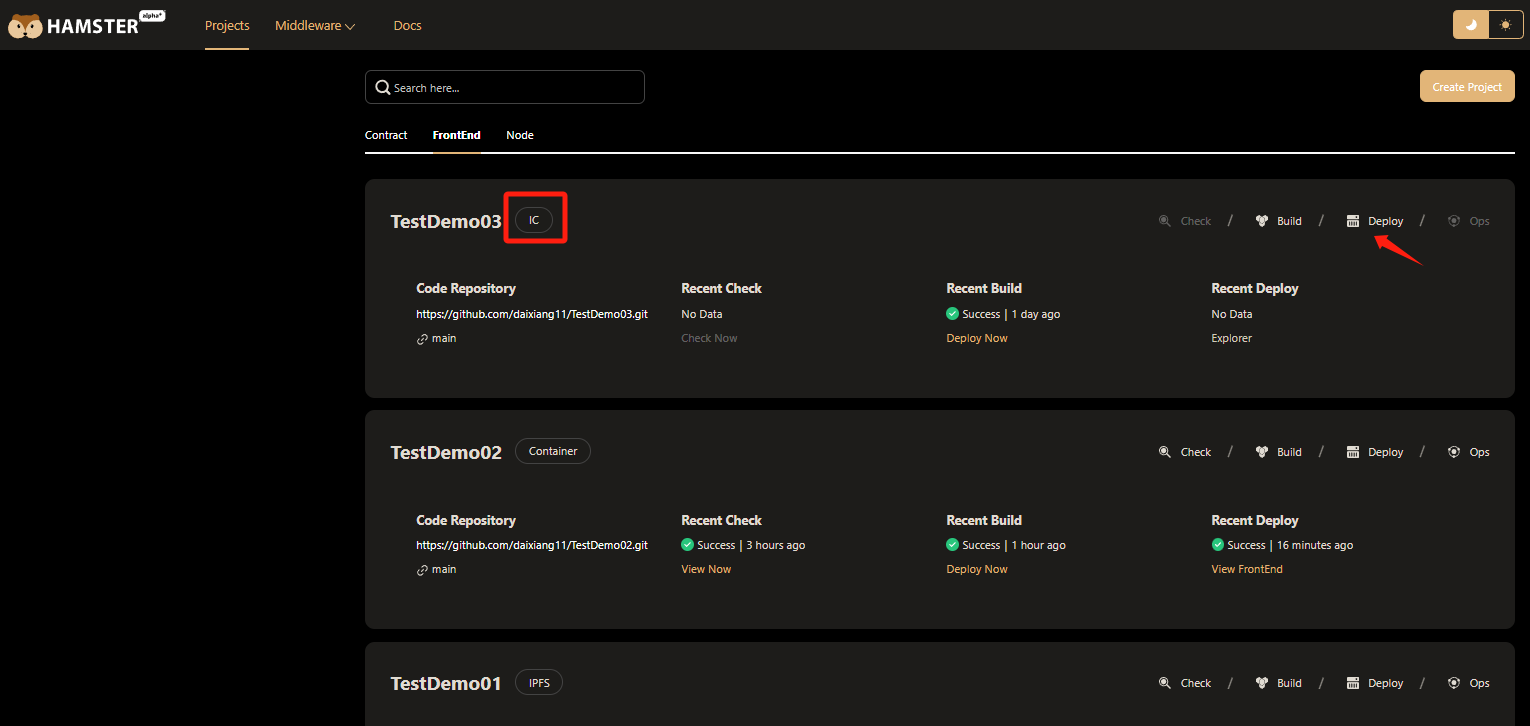
Task: Click TestDemo02 main branch label
Action: click(444, 569)
